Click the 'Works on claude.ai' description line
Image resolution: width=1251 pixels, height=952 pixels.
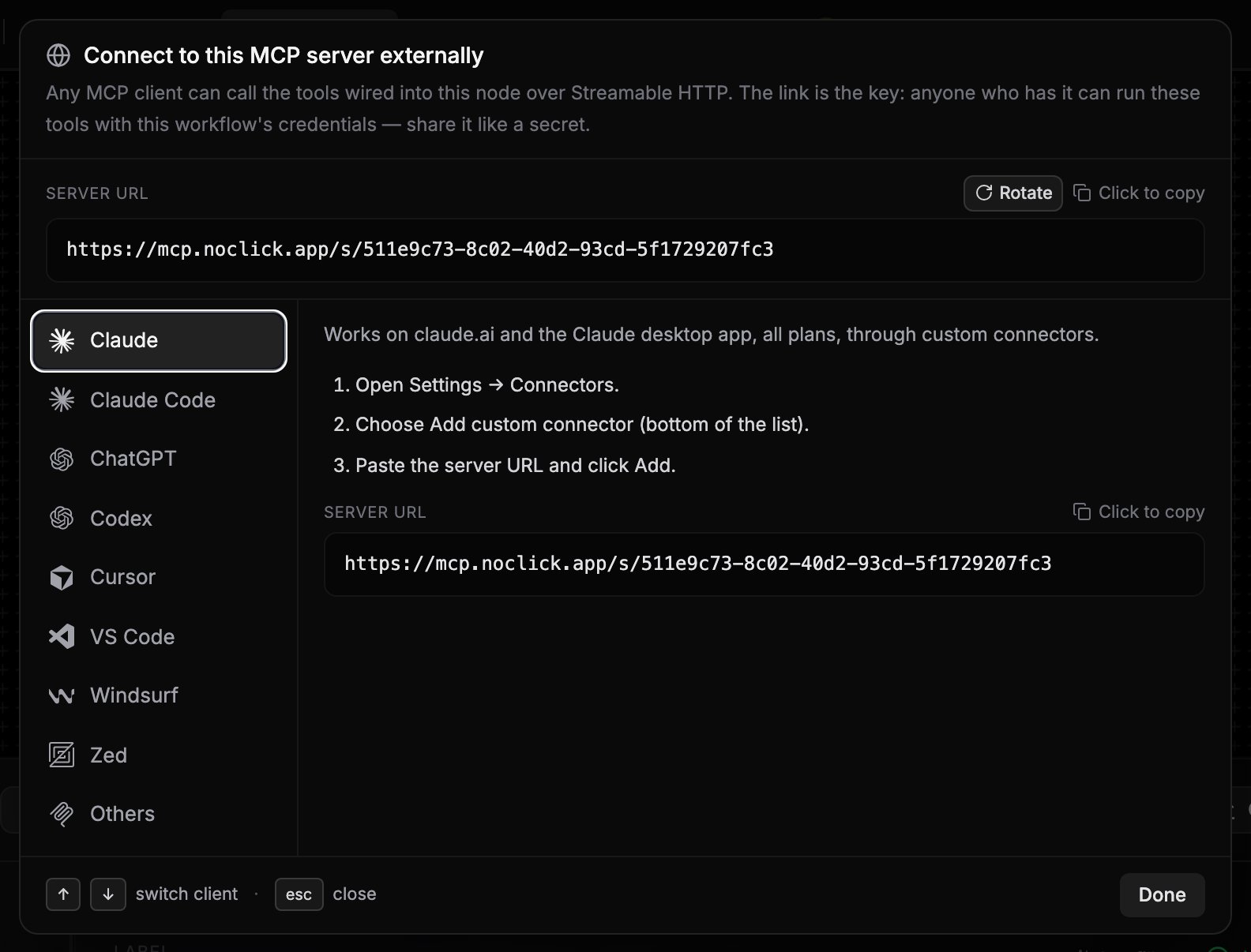tap(711, 335)
